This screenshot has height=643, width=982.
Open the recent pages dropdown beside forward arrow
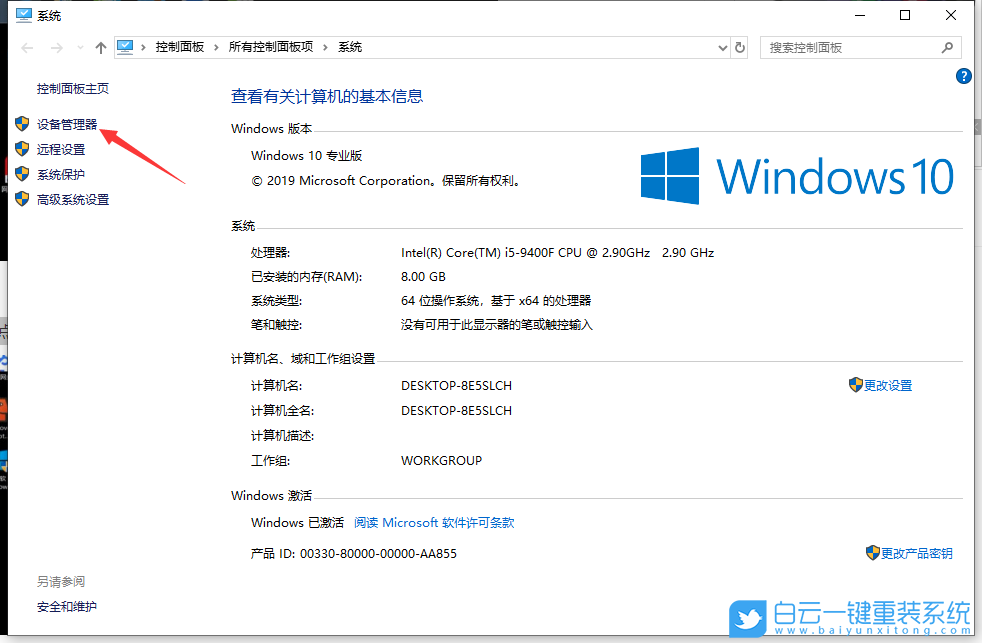point(79,46)
